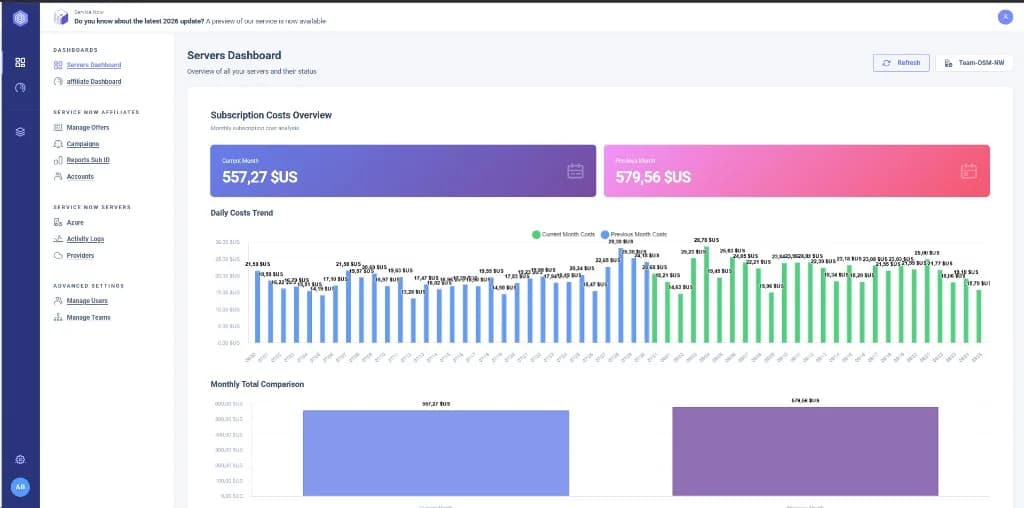Screen dimensions: 1024x508
Task: Click calendar icon on Previous Month card
Action: 968,171
